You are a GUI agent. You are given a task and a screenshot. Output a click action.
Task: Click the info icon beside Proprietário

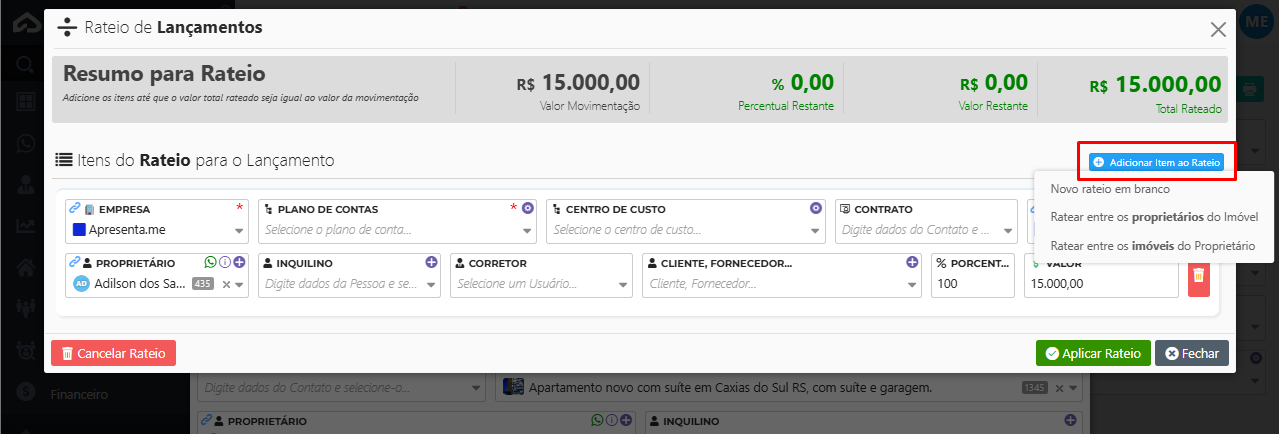tap(225, 262)
